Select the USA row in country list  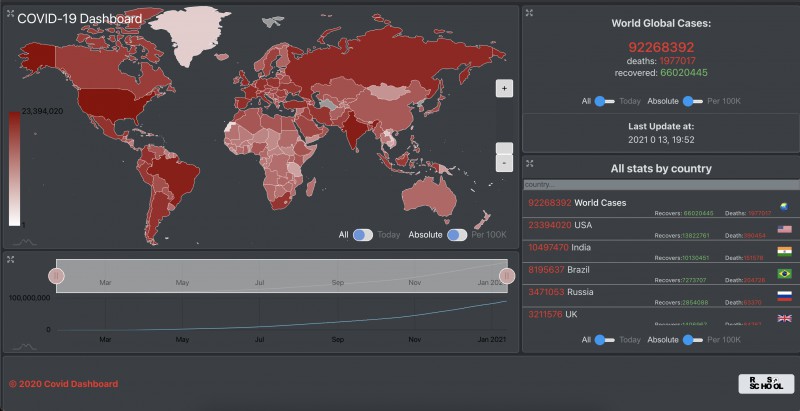click(661, 229)
